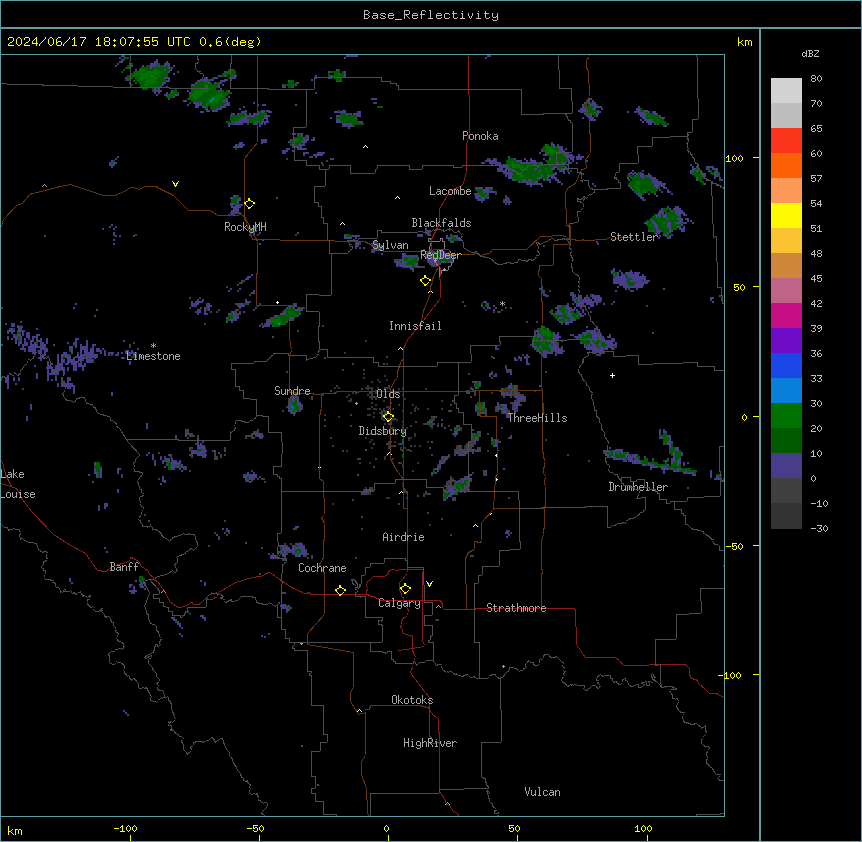Viewport: 862px width, 842px height.
Task: Select the orange swatch between 60 and 57
Action: 786,165
